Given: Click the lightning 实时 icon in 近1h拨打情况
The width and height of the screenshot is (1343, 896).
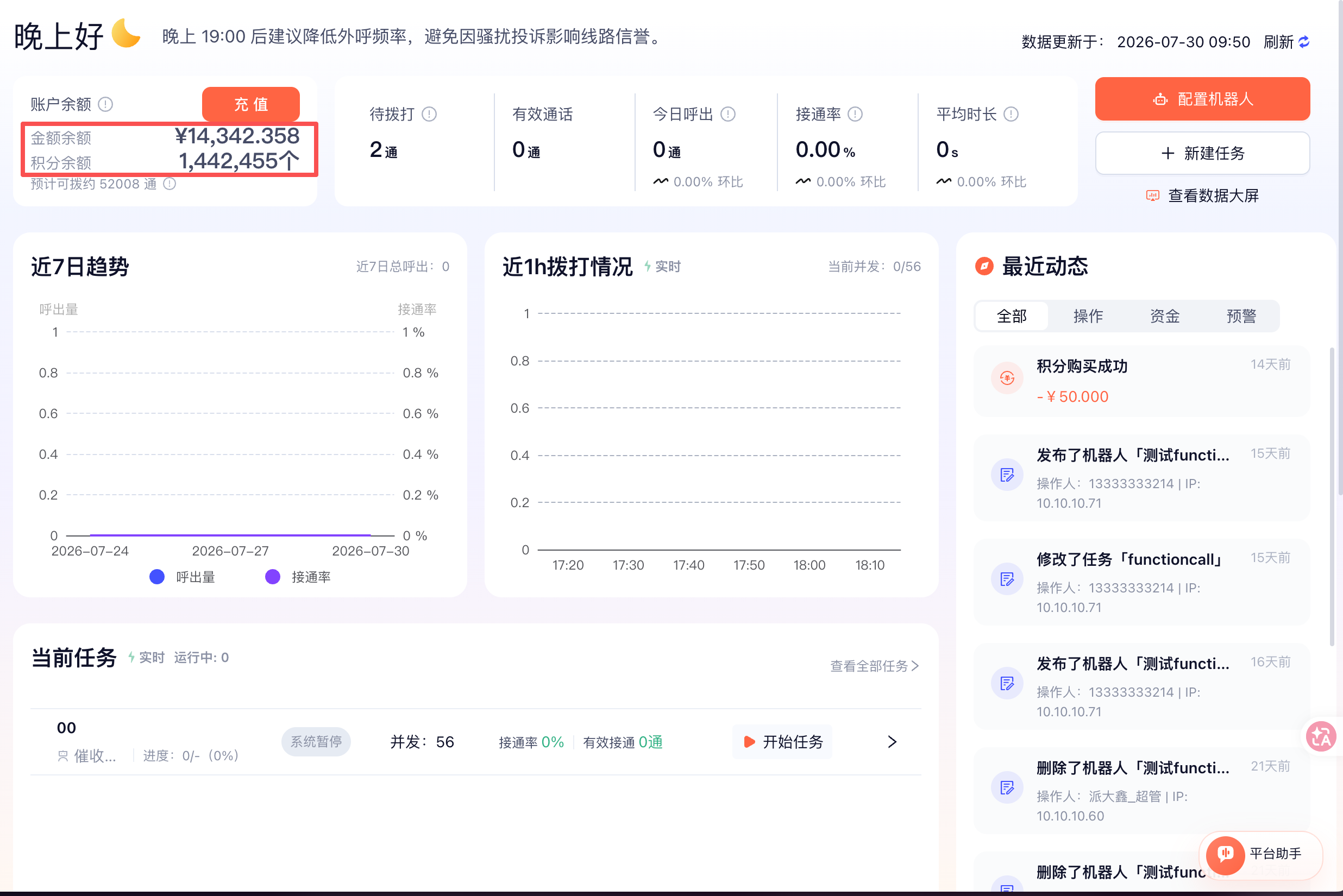Looking at the screenshot, I should click(648, 266).
